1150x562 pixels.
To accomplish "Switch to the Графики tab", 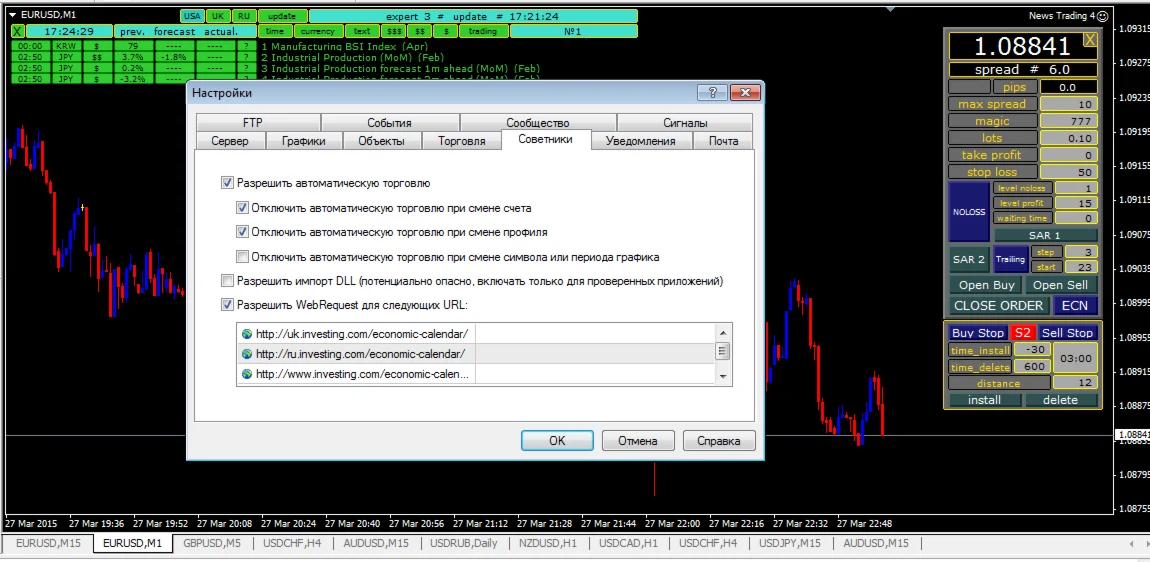I will click(304, 141).
